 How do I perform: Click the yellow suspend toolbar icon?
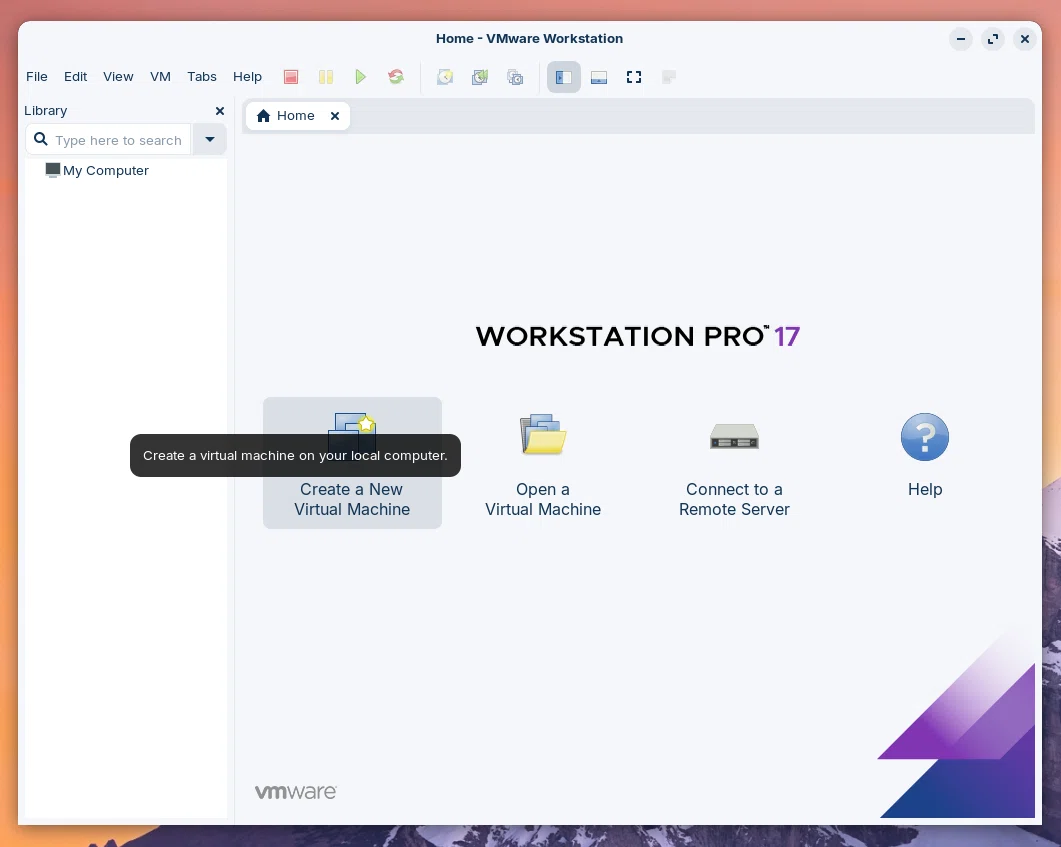click(x=326, y=77)
